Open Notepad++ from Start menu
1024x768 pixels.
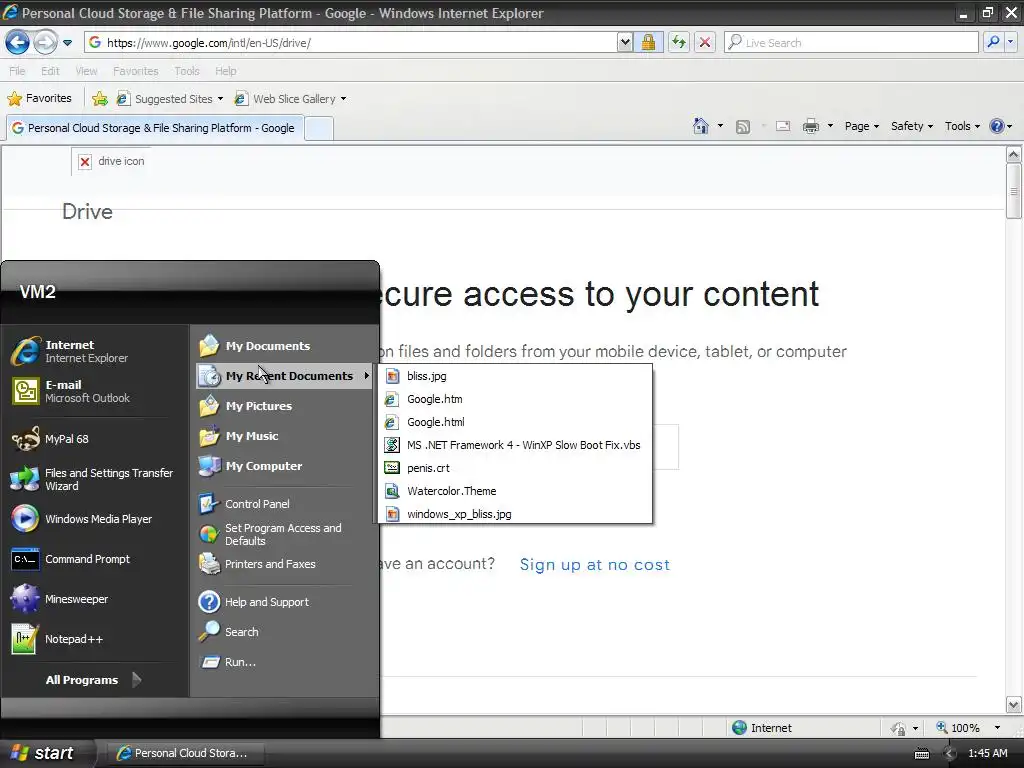click(x=95, y=639)
